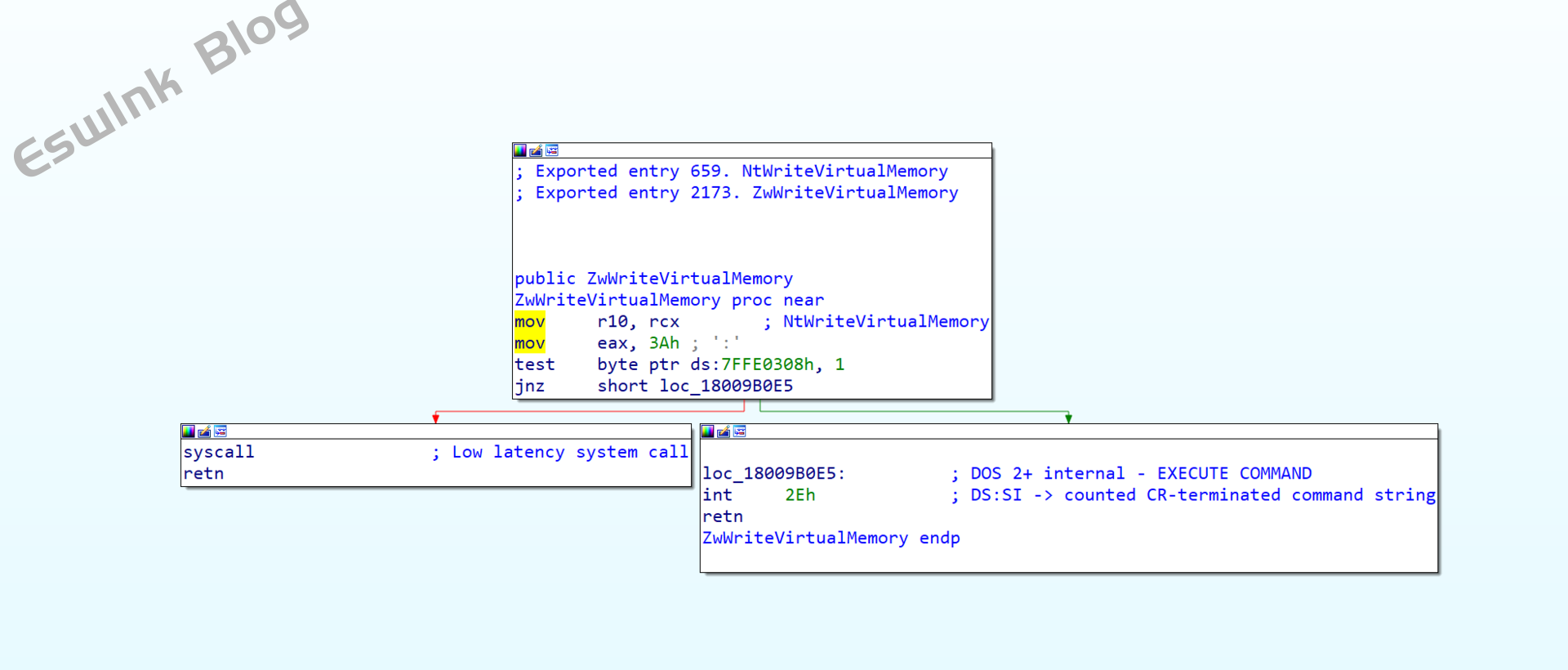
Task: Click the group icon on the syscall block
Action: 220,431
